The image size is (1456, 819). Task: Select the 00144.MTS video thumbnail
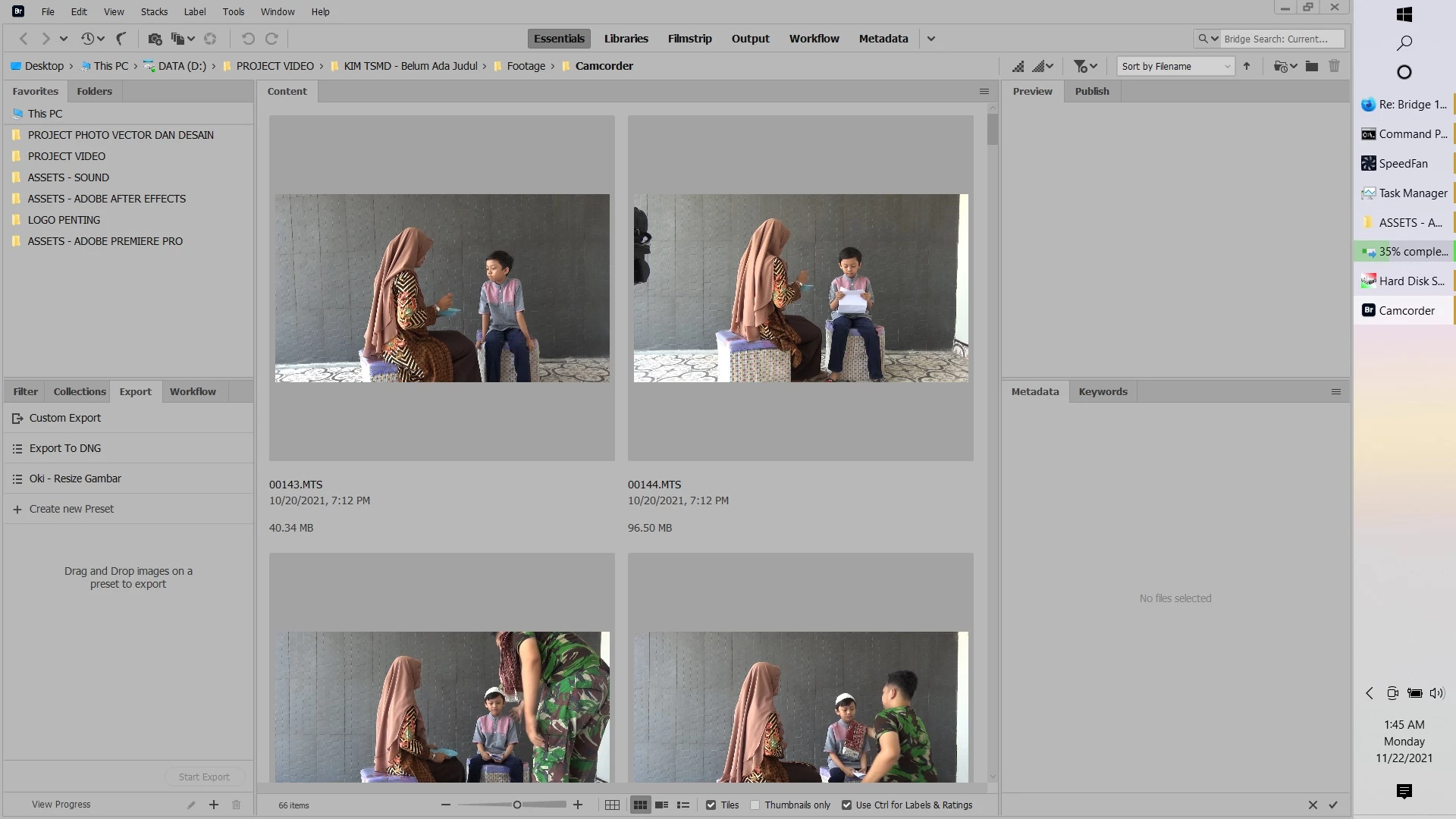(800, 288)
